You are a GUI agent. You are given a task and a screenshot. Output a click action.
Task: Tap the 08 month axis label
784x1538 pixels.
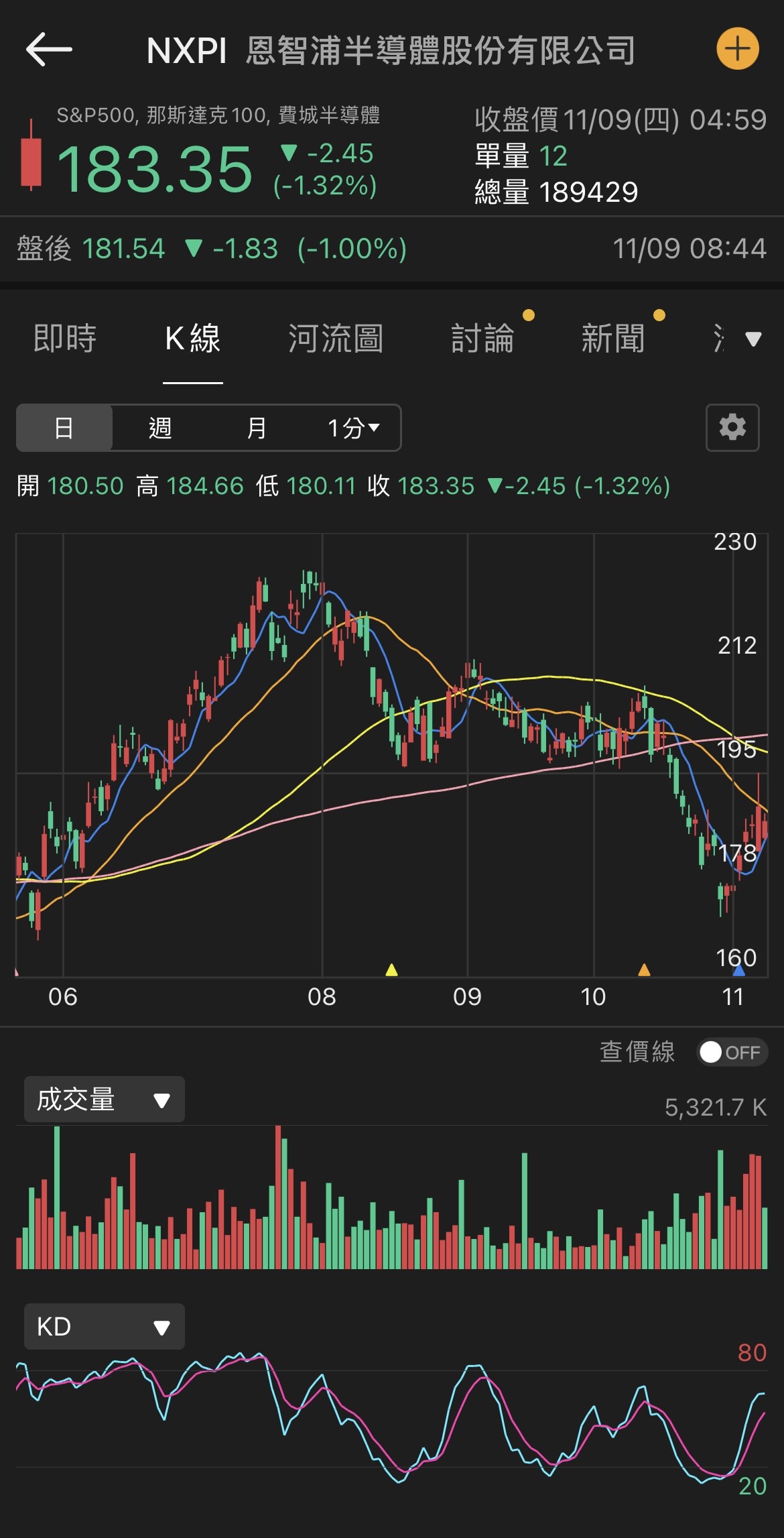click(322, 997)
